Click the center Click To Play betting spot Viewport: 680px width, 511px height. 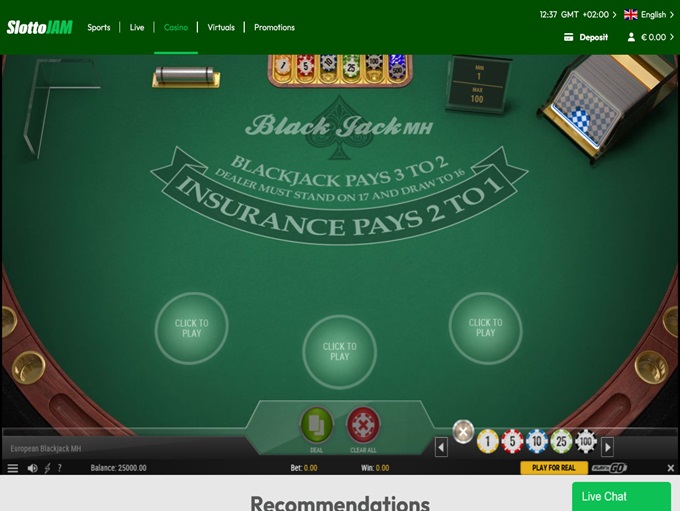[340, 351]
